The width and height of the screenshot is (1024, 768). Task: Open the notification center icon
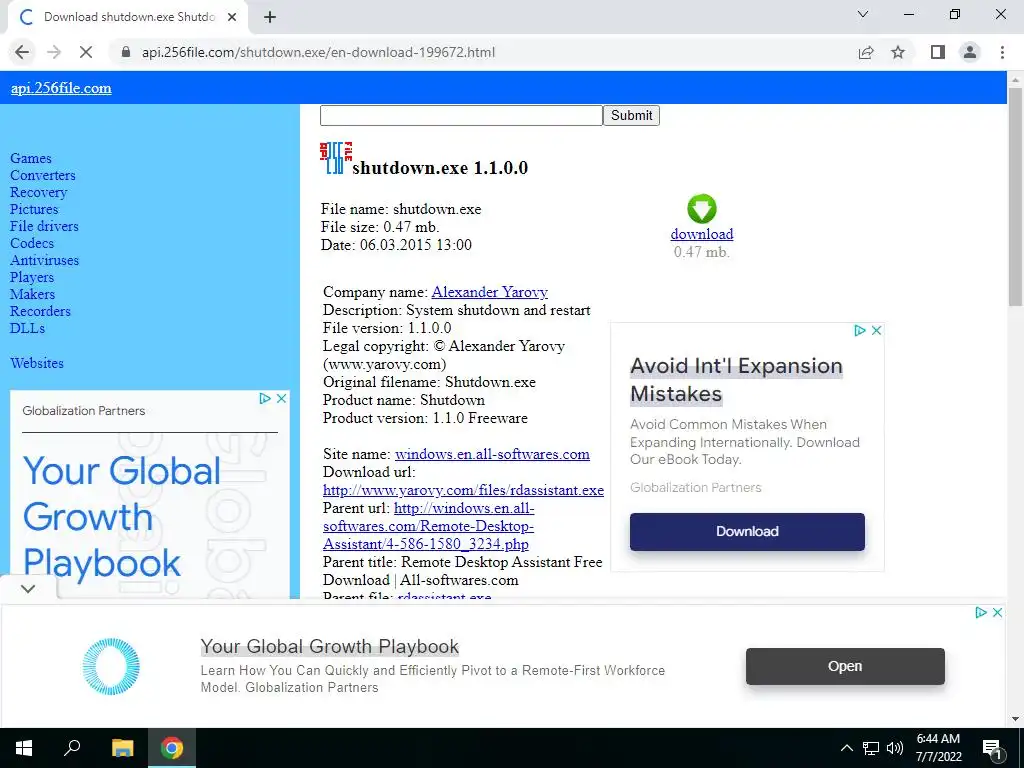coord(992,748)
